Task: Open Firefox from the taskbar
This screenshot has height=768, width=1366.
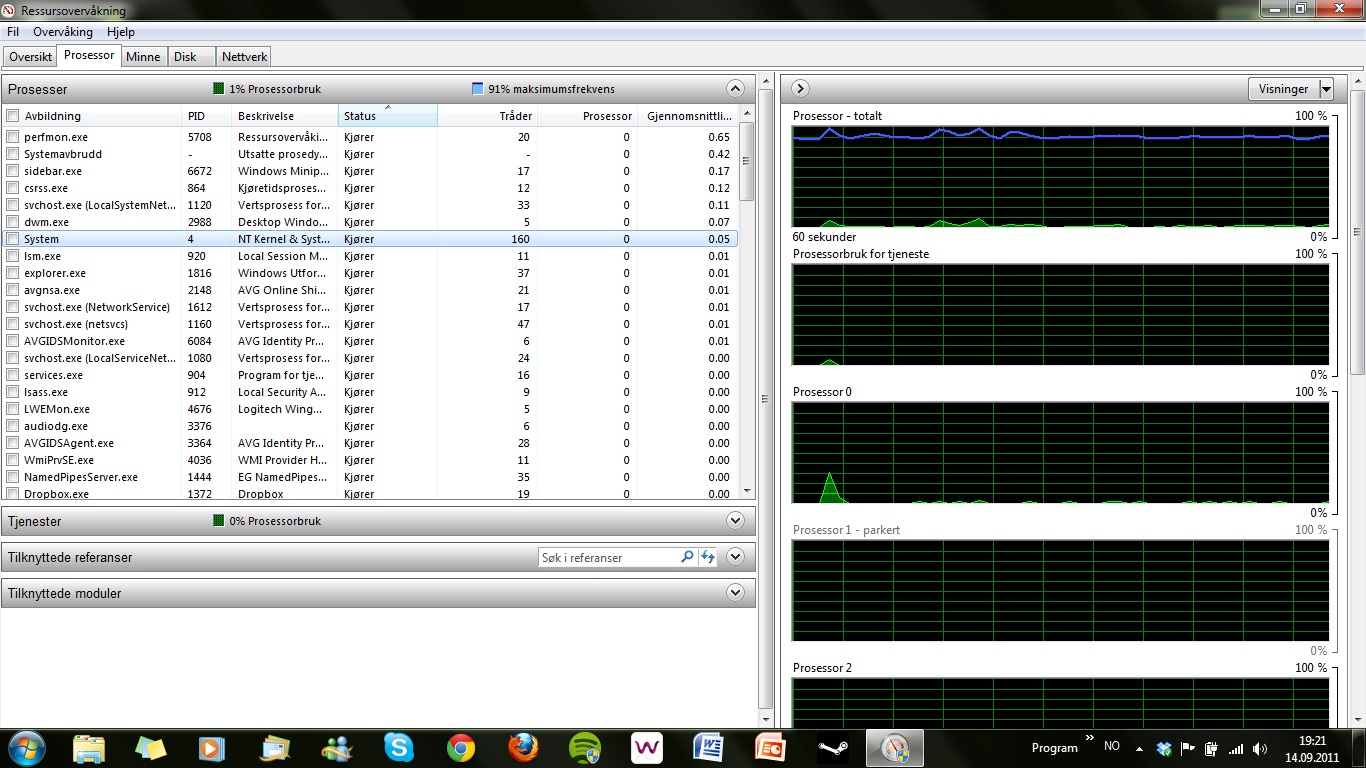Action: tap(522, 747)
